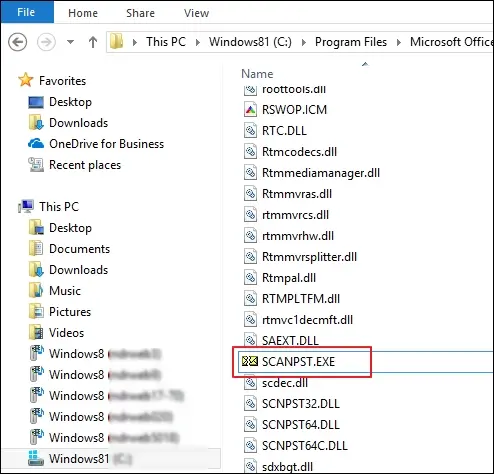The width and height of the screenshot is (494, 474).
Task: Select the Rtmcodecs.dll file name
Action: tap(299, 152)
